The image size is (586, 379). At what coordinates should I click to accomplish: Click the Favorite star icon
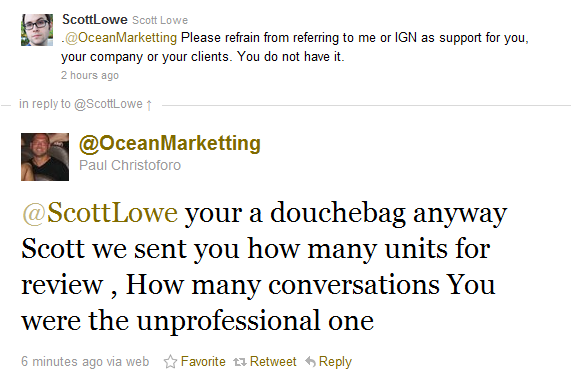click(170, 361)
